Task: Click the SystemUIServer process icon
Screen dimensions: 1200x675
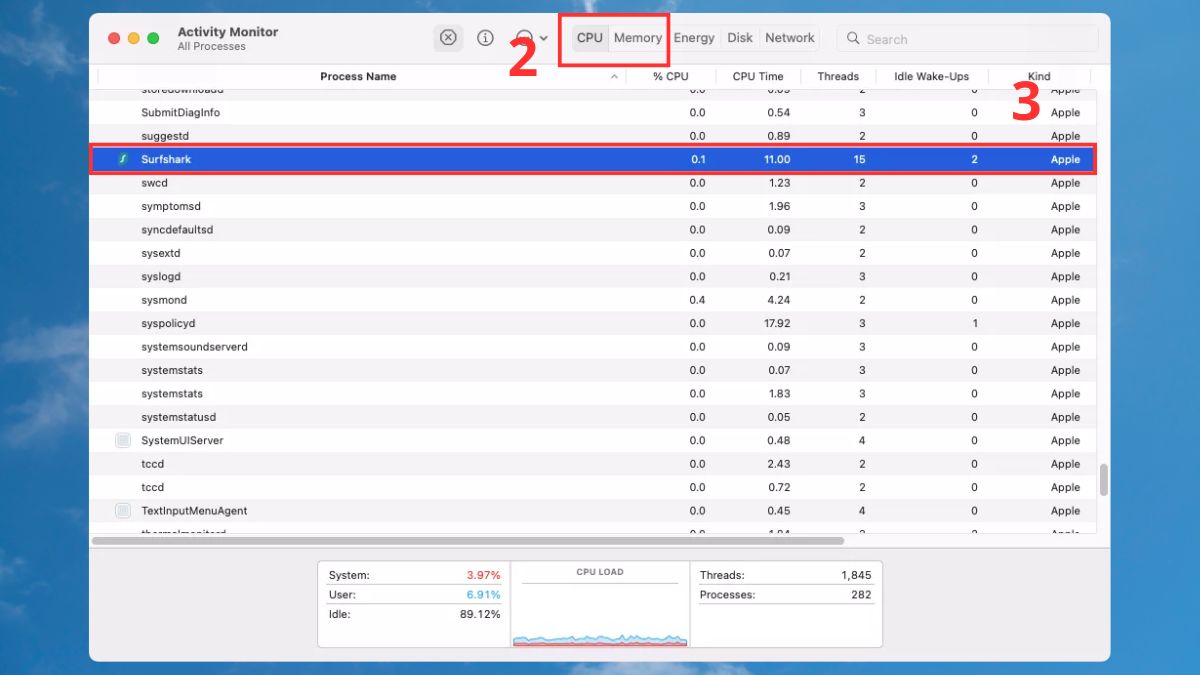Action: 123,440
